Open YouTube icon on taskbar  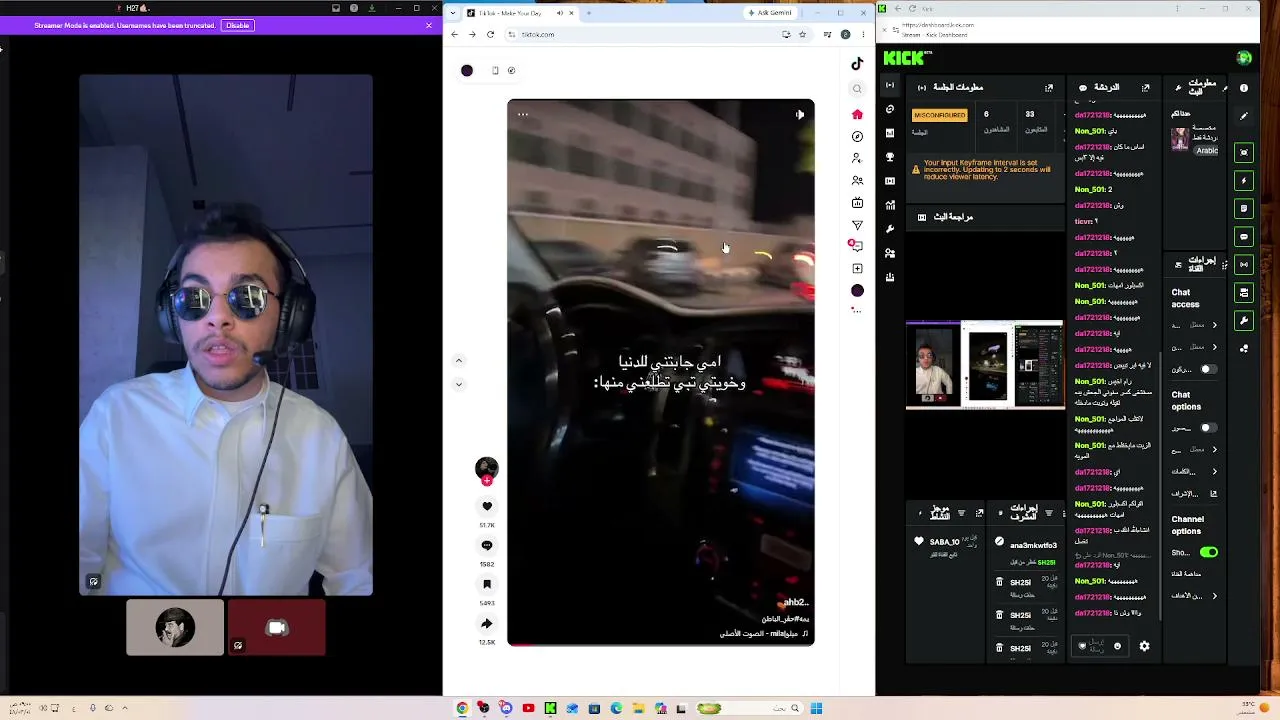click(528, 708)
